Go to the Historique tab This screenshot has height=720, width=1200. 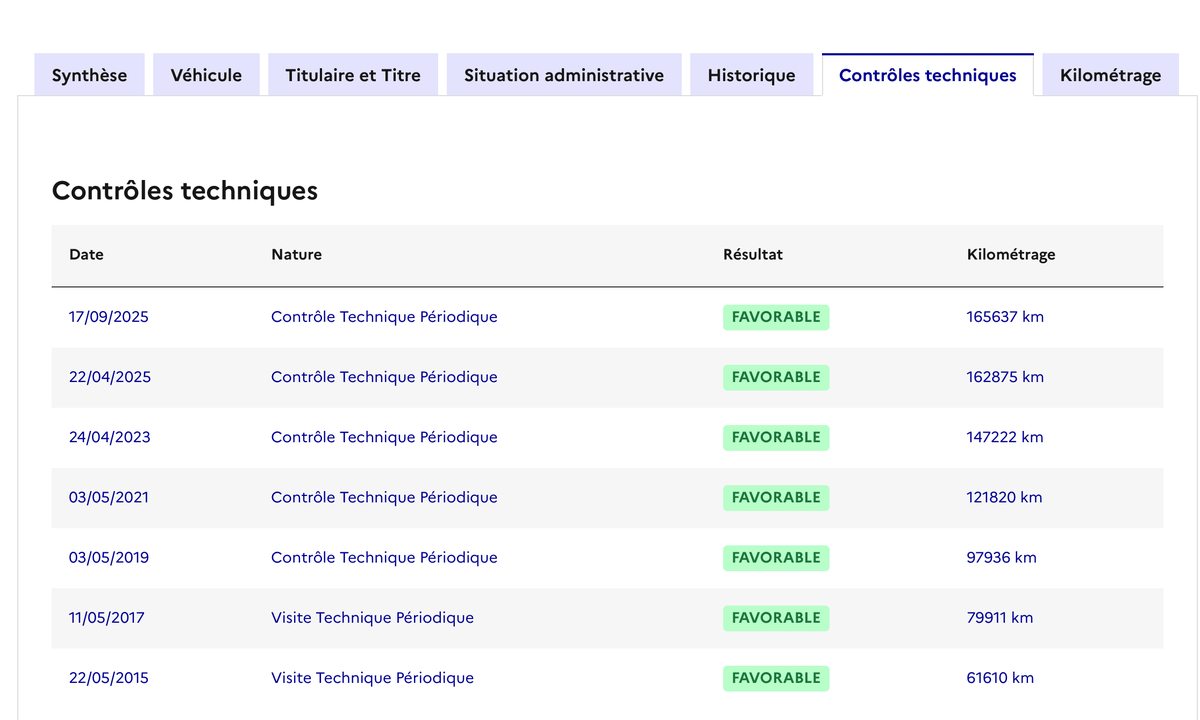[x=751, y=75]
